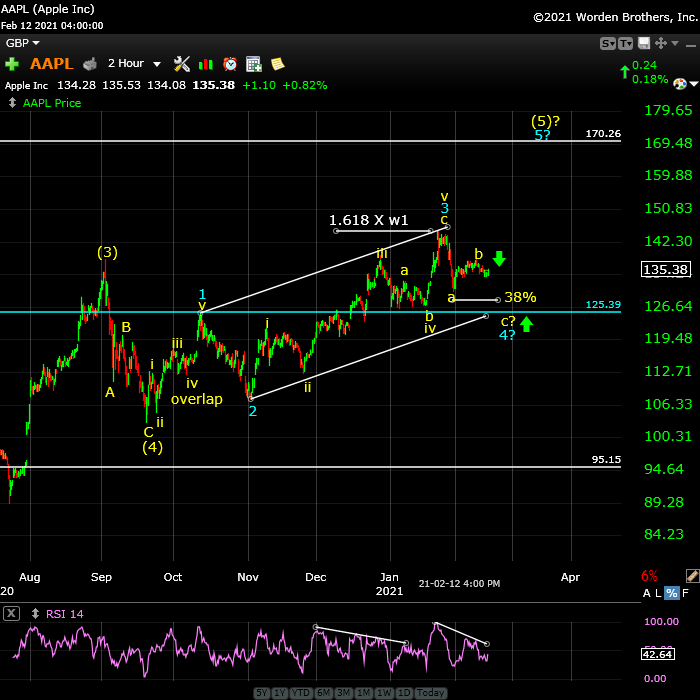Set time range to 1D
This screenshot has width=700, height=700.
404,693
